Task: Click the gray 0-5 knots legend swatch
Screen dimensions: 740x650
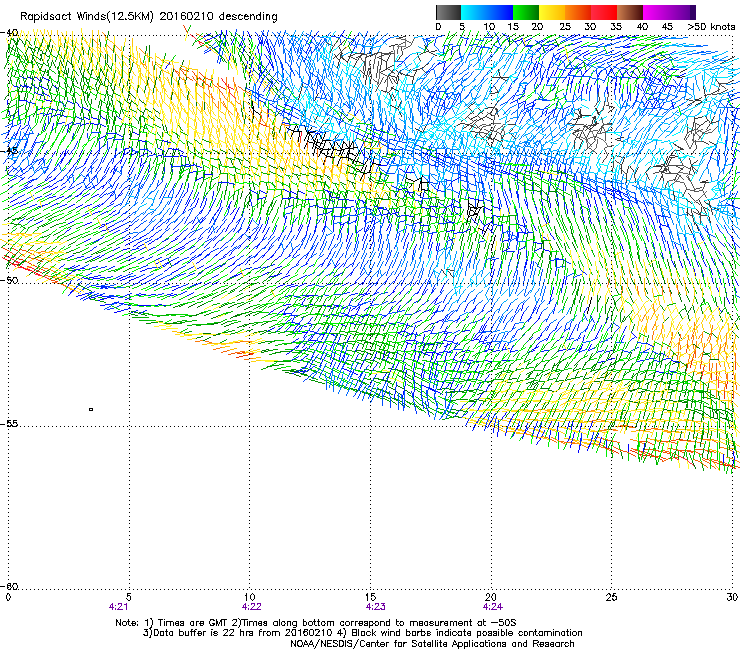Action: click(448, 12)
